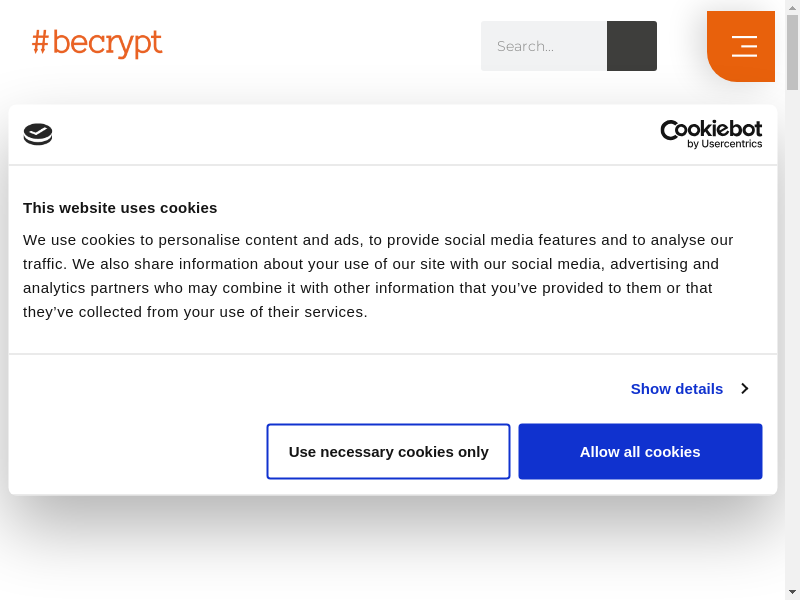The width and height of the screenshot is (800, 600).
Task: Expand the chevron beside Show details
Action: click(744, 388)
